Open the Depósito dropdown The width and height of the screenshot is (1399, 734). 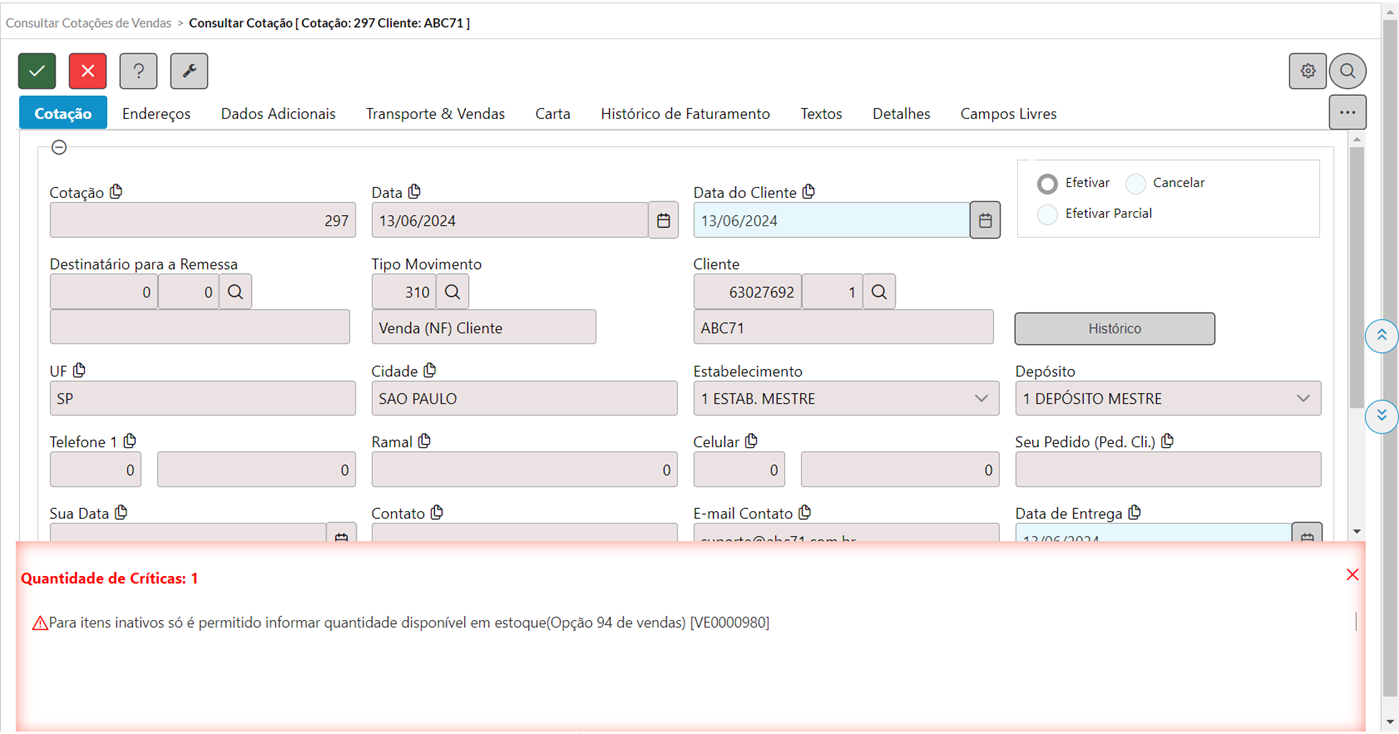[x=1168, y=398]
